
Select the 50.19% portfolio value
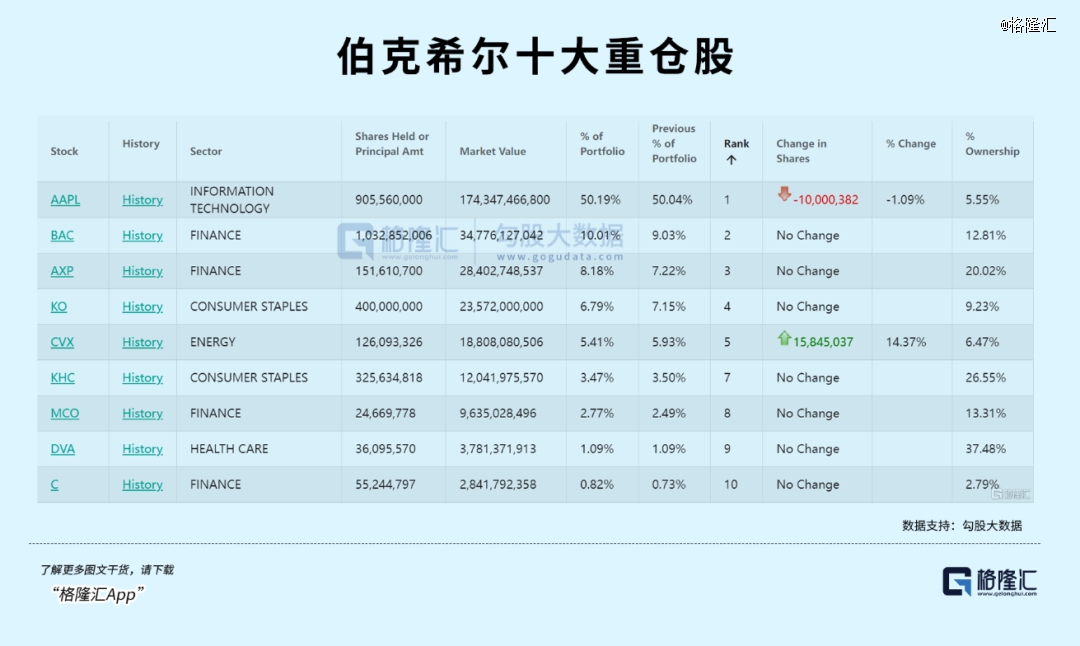[x=600, y=200]
